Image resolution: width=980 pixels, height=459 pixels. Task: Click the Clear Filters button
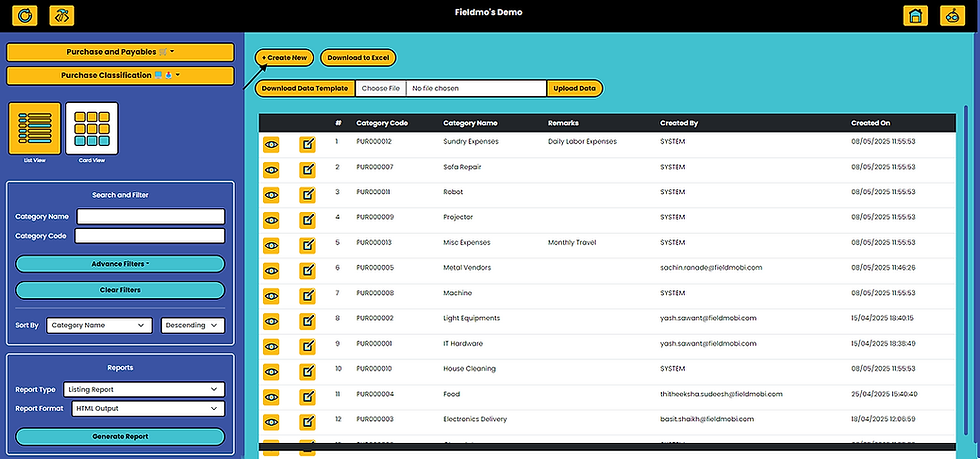coord(120,290)
